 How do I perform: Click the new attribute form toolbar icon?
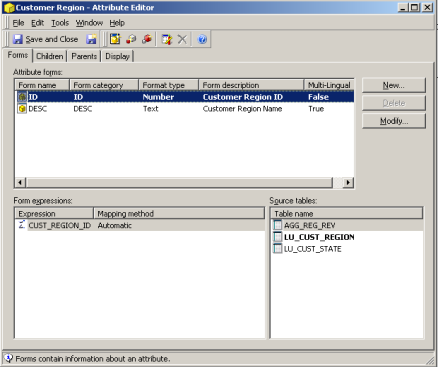click(x=115, y=39)
